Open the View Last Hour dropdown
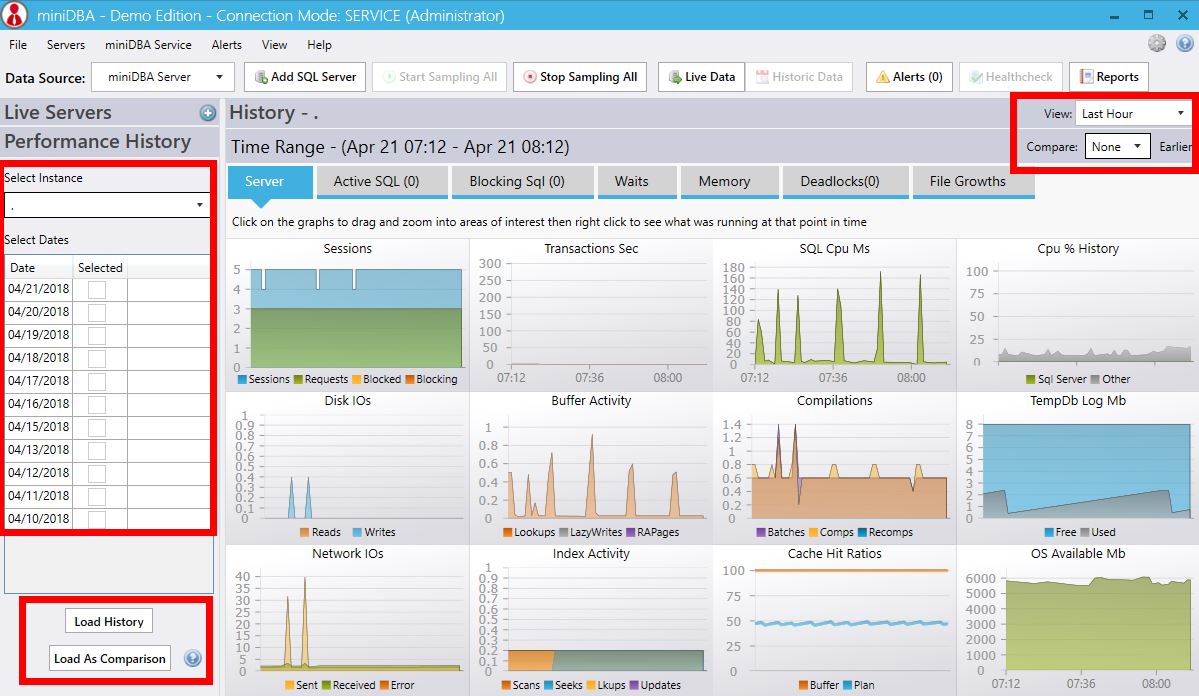 pos(1132,114)
